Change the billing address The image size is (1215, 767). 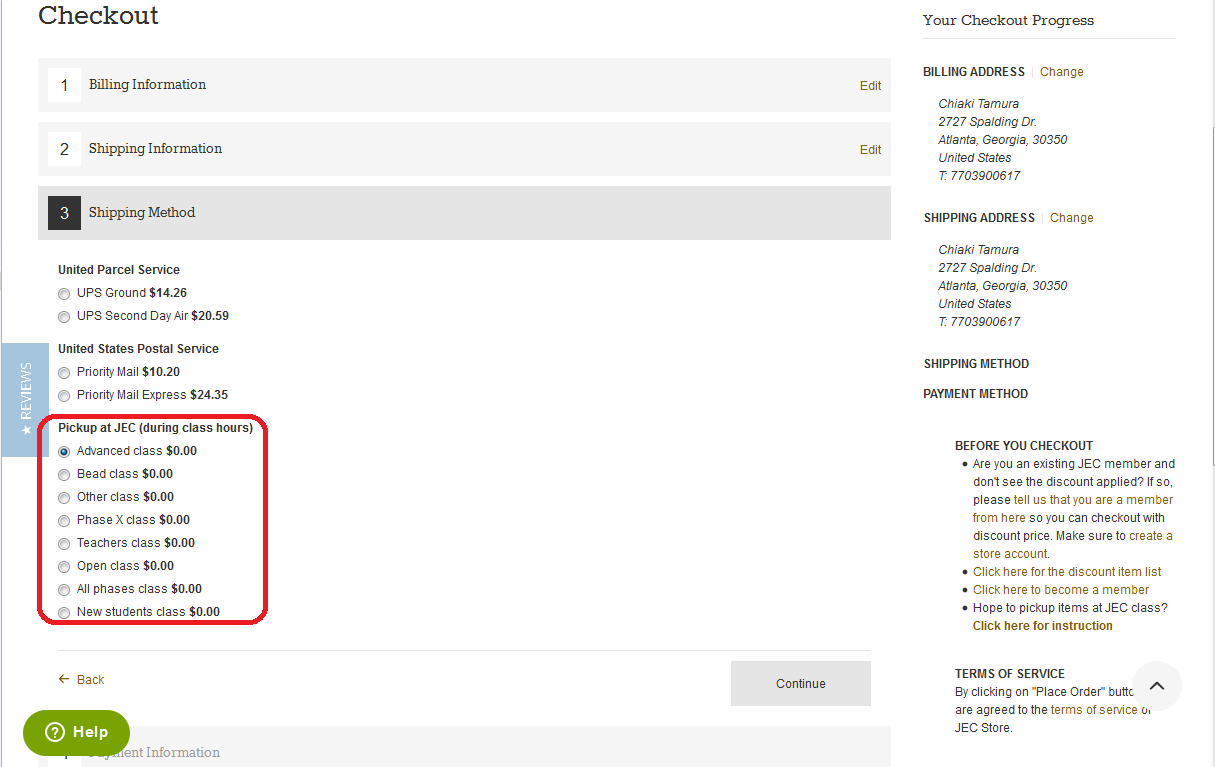click(1061, 72)
